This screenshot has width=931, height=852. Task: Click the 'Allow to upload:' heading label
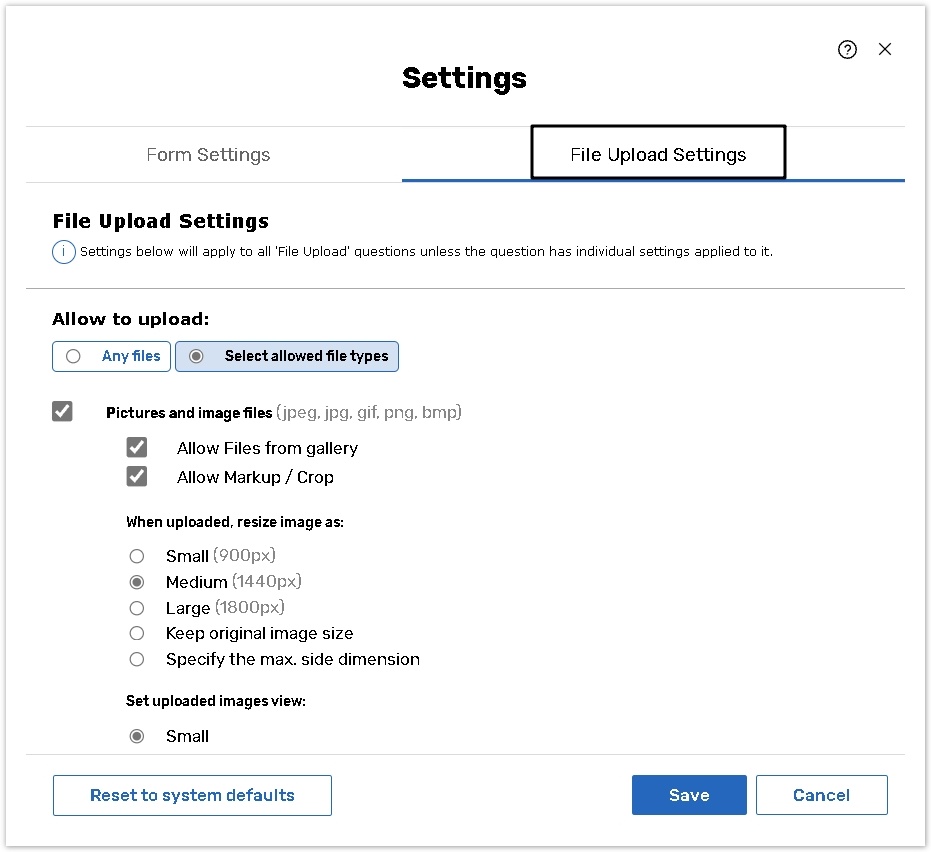[x=131, y=320]
